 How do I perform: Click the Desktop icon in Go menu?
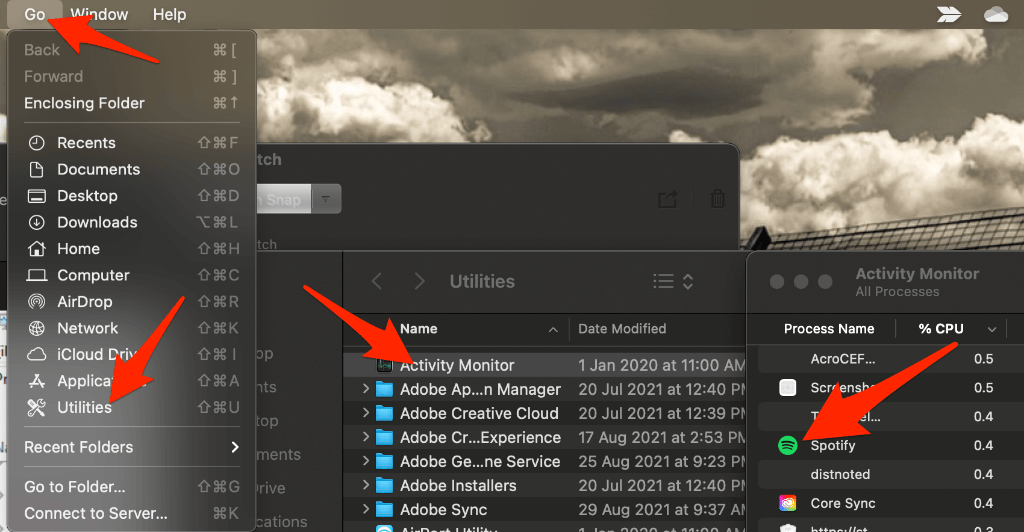(37, 196)
